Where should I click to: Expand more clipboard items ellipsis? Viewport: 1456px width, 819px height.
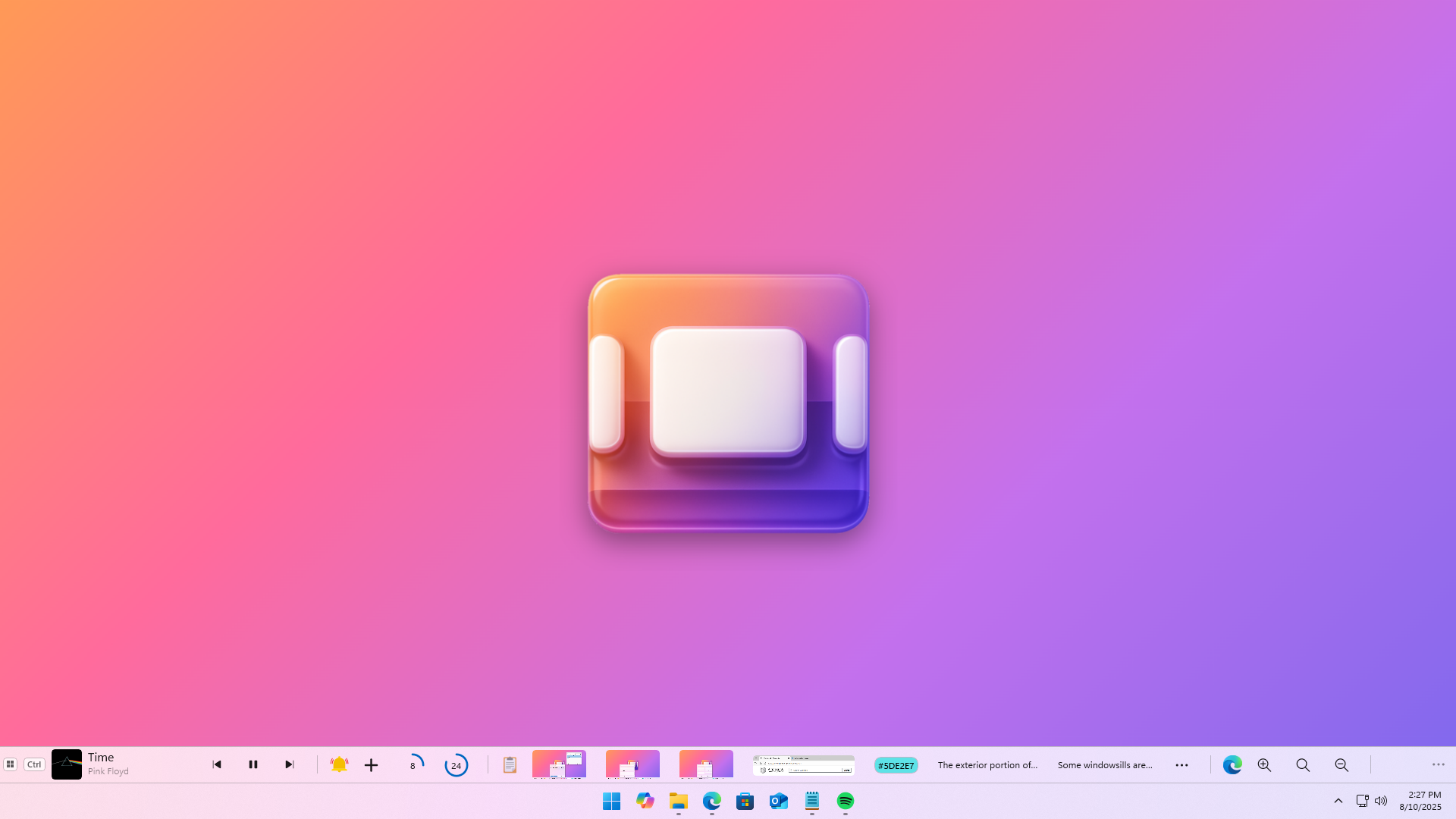point(1181,765)
